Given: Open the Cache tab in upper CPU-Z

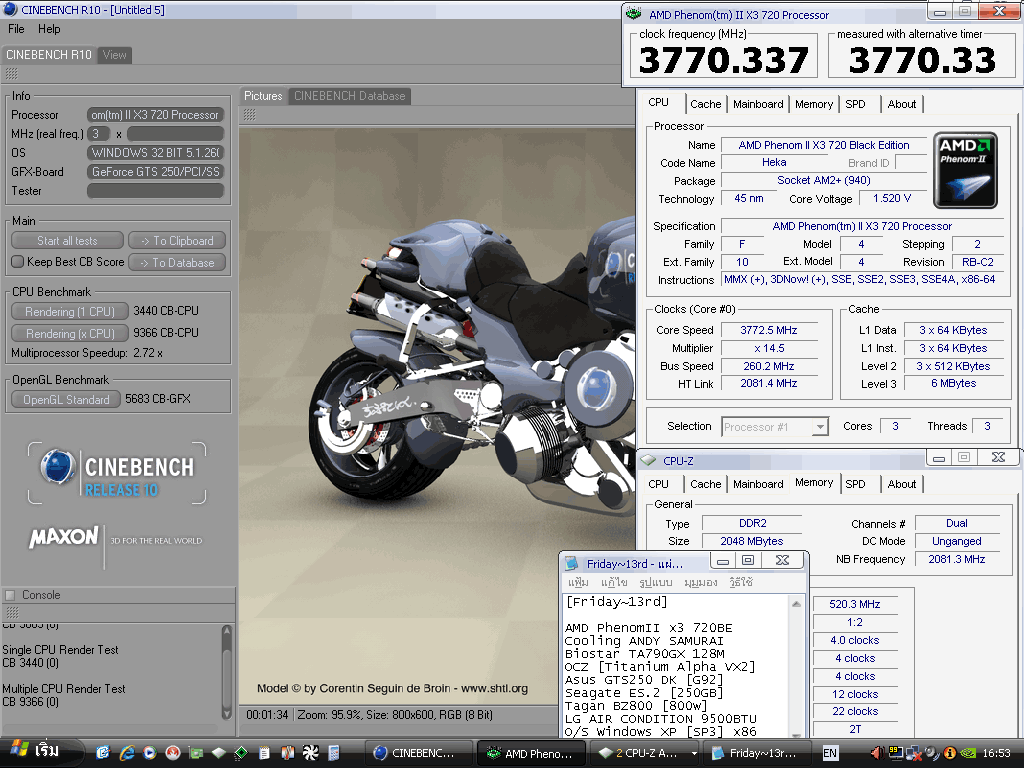Looking at the screenshot, I should pyautogui.click(x=705, y=104).
